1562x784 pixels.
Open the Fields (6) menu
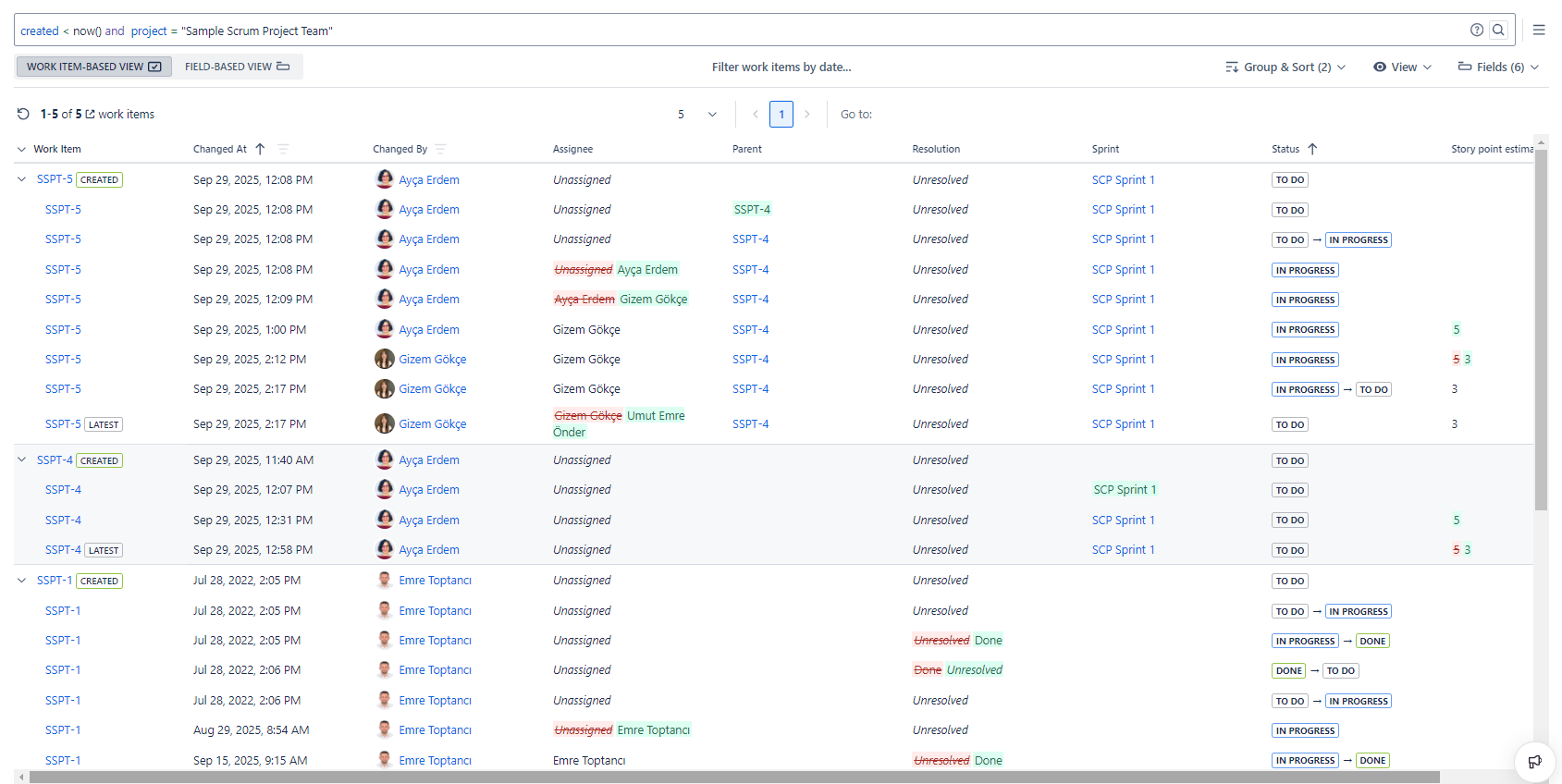(1498, 67)
